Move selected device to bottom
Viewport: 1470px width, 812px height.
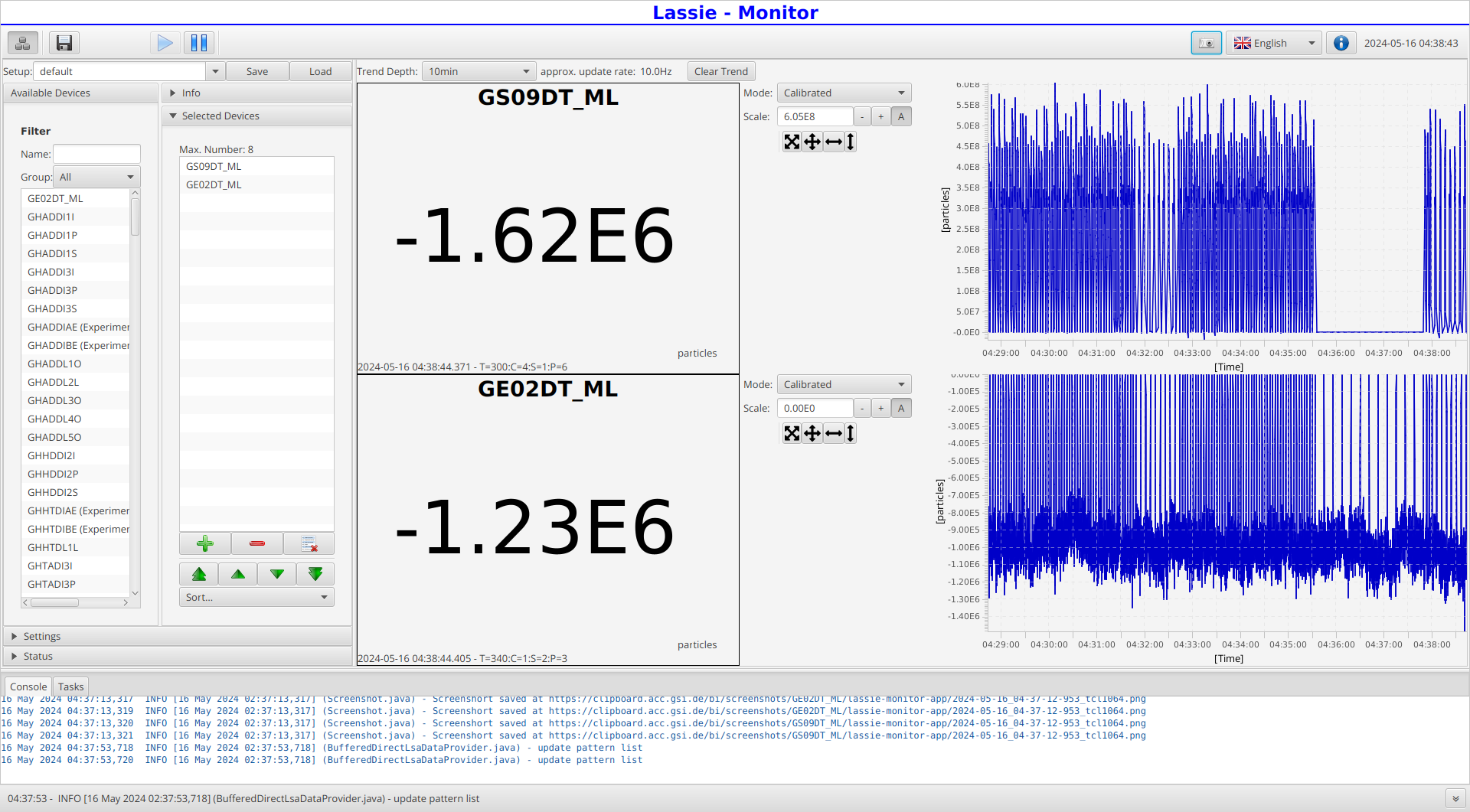click(x=315, y=574)
